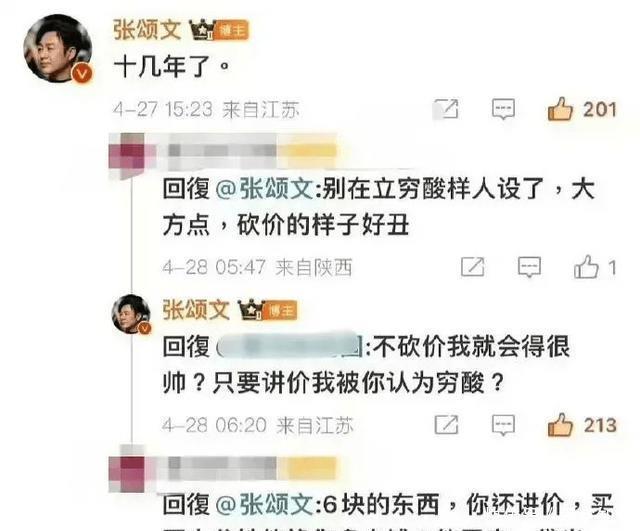Tap the crown badge beside the top 张颂文 name
The height and width of the screenshot is (531, 640).
coord(202,31)
